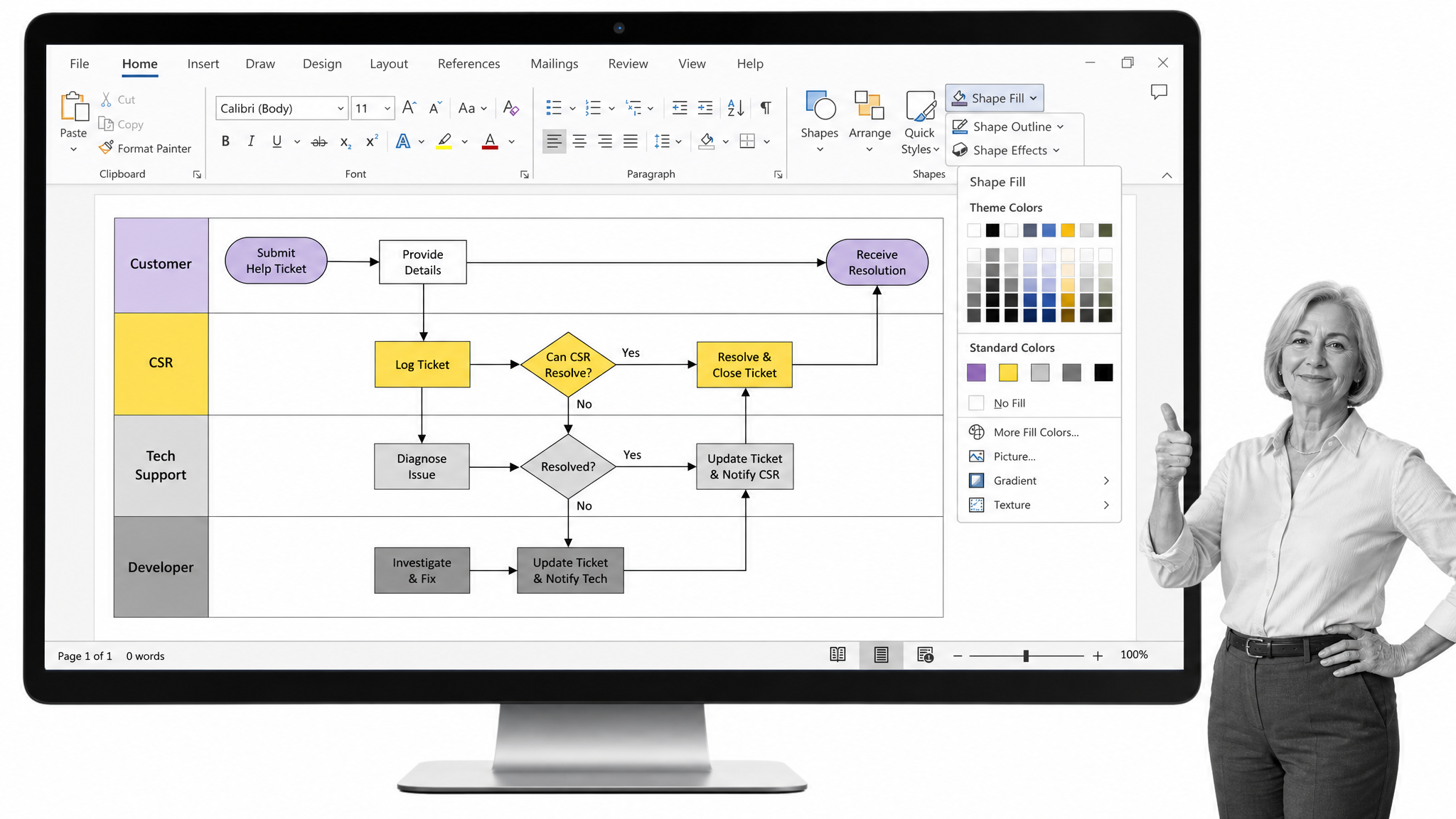
Task: Open the Shapes gallery
Action: (820, 122)
